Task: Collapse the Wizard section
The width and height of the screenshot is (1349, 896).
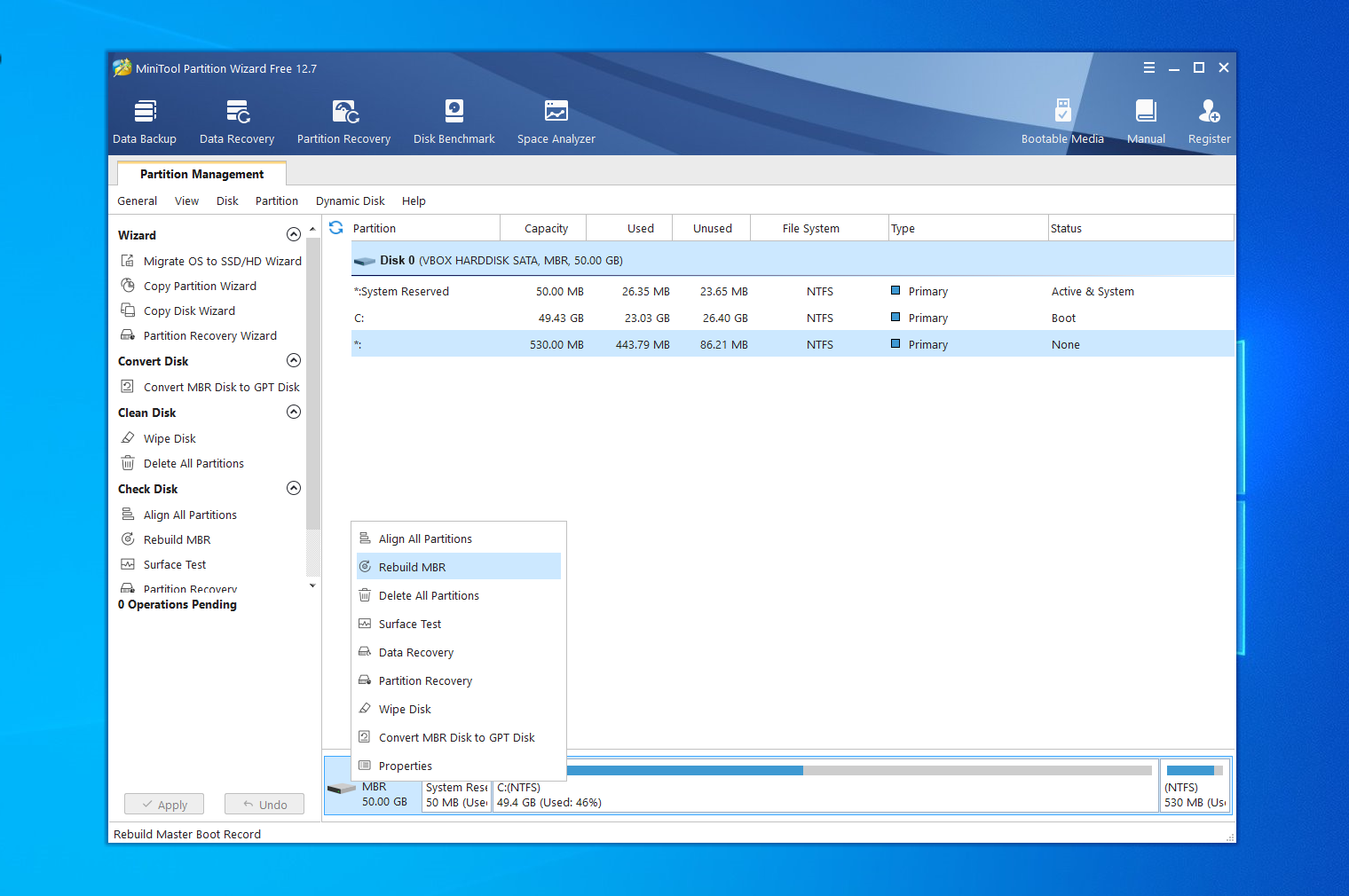Action: click(294, 234)
